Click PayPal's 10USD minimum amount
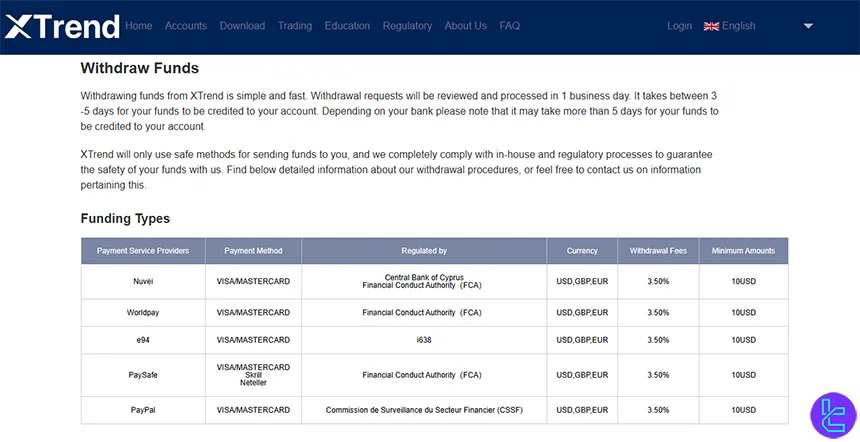Screen dimensions: 860x442 744,410
